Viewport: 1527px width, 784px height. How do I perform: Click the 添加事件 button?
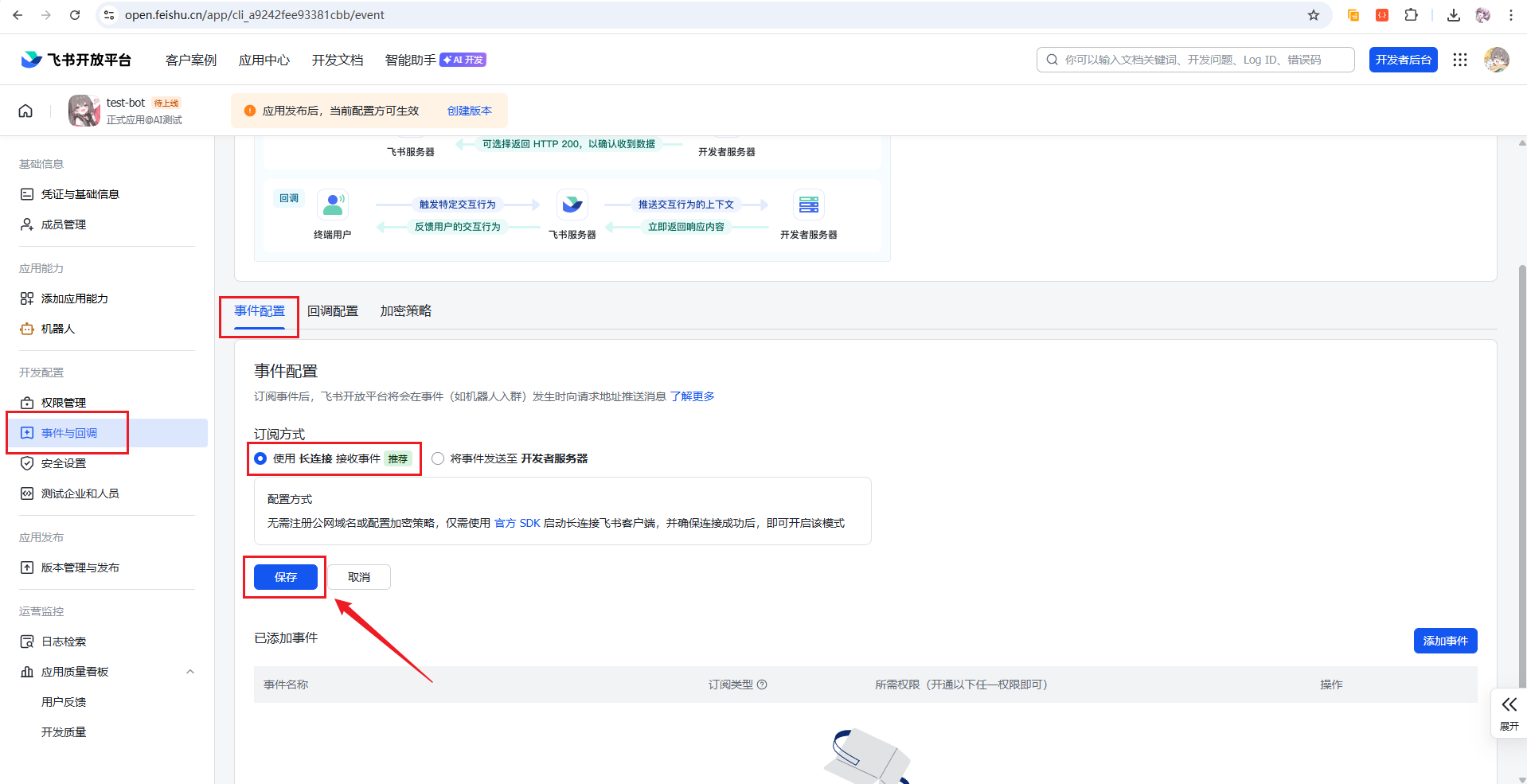coord(1445,641)
